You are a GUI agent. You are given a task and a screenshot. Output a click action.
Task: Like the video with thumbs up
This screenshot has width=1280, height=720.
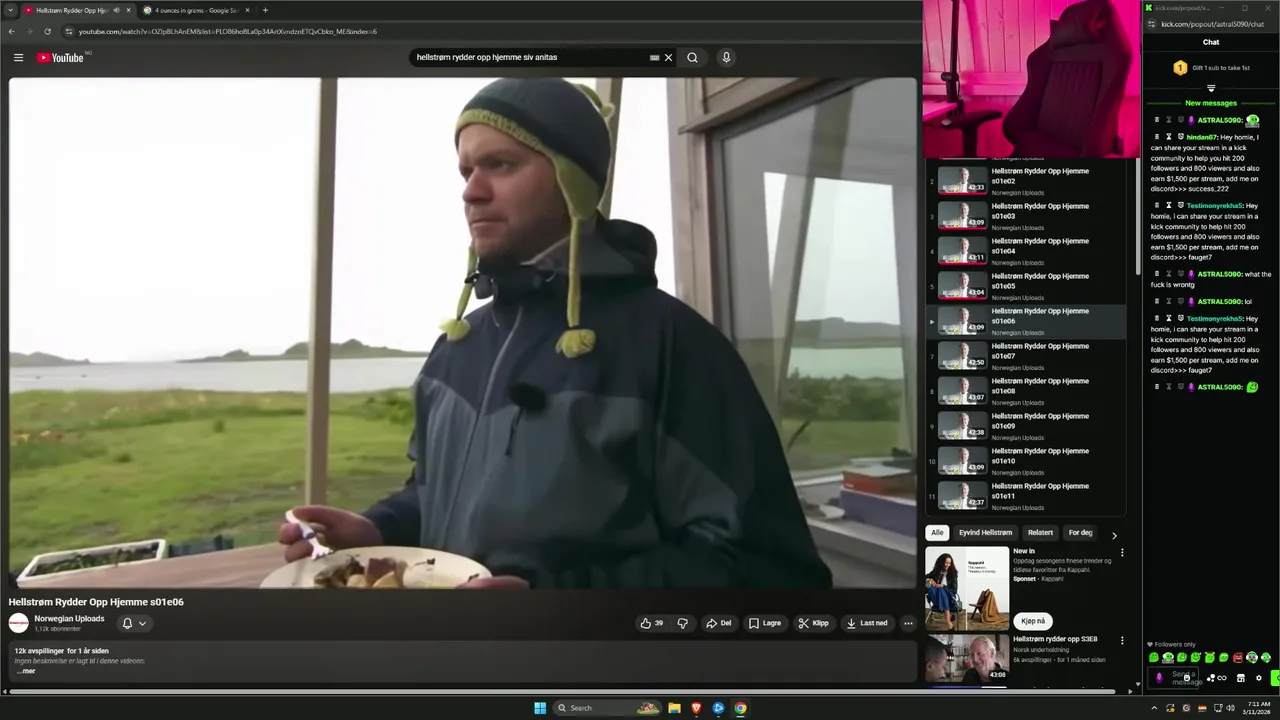652,623
